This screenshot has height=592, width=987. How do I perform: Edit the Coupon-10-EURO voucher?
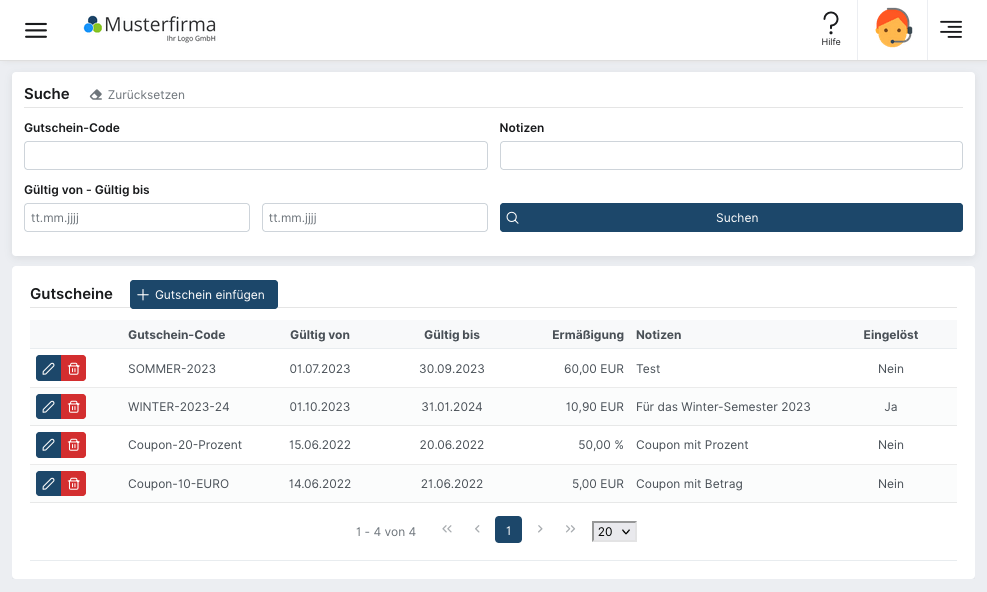click(48, 483)
